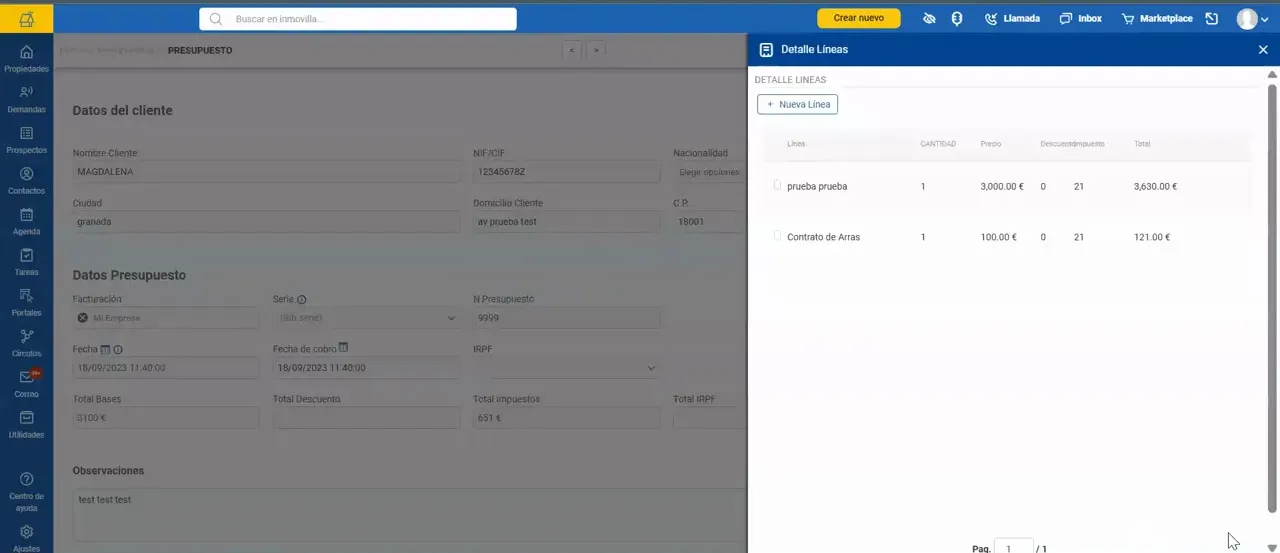Click the Serie info icon
Screen dimensions: 1280x553
tap(302, 299)
